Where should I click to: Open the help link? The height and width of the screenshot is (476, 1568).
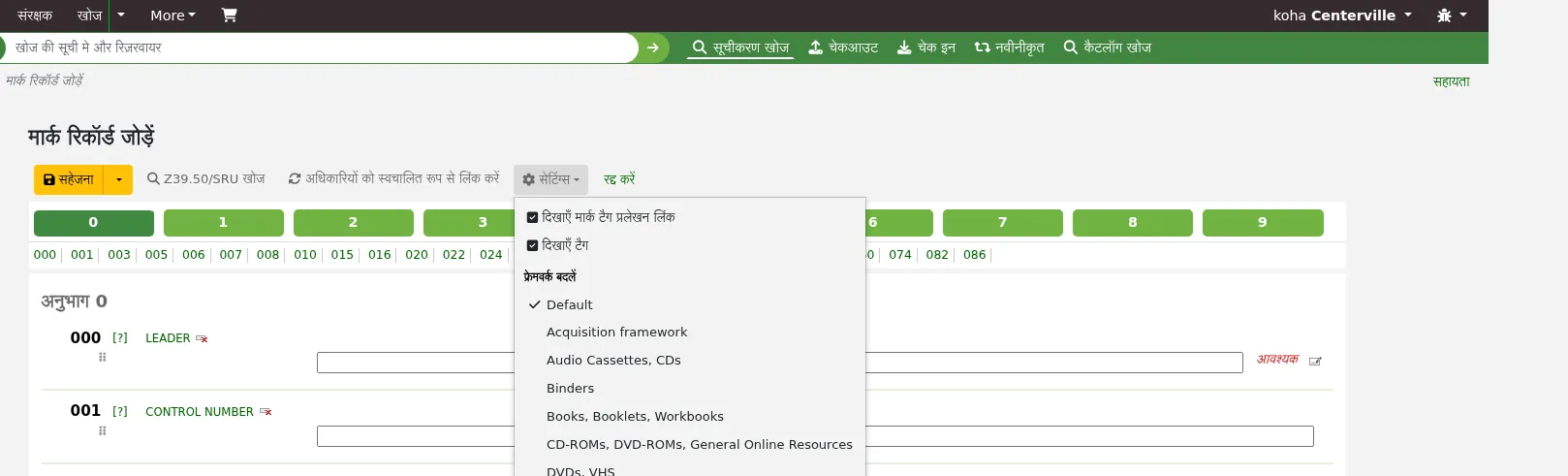tap(1451, 81)
